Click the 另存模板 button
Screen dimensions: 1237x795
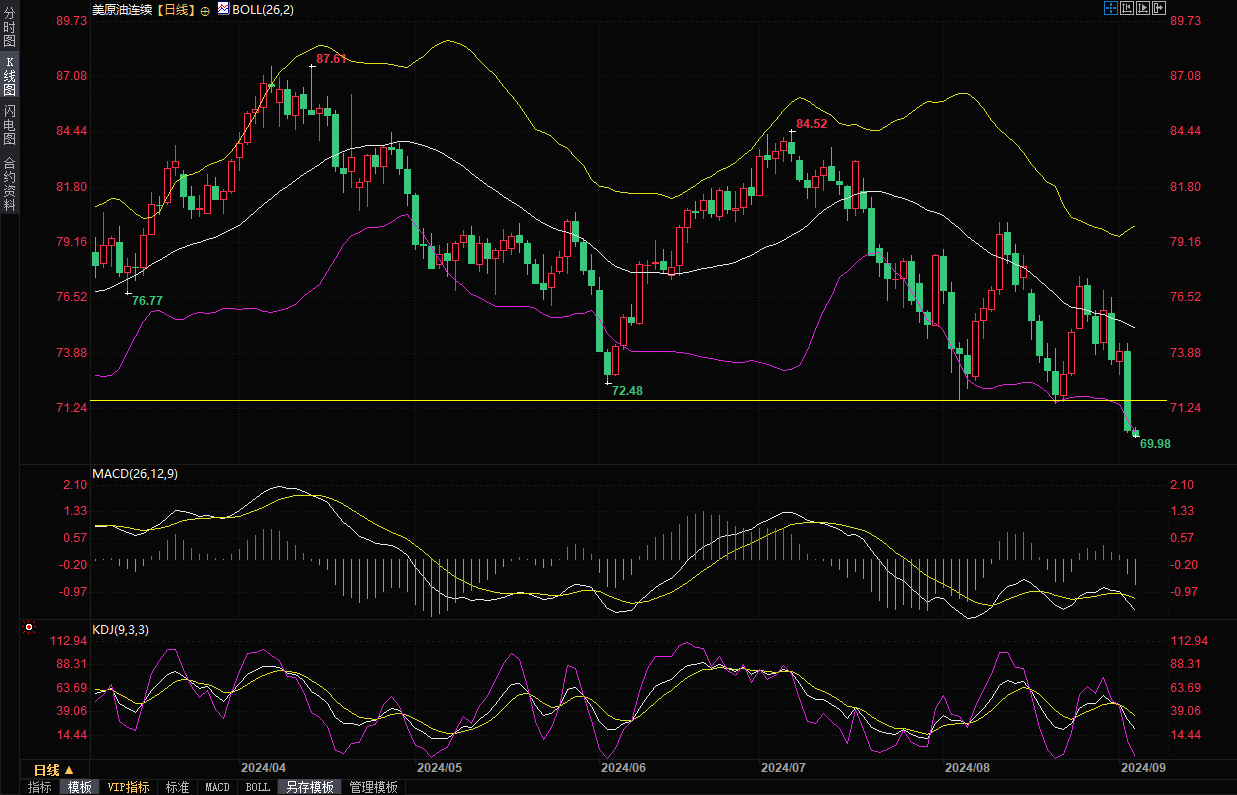click(x=309, y=787)
